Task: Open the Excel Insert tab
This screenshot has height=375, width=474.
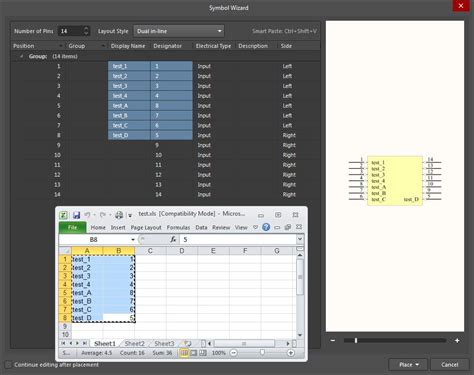Action: coord(118,227)
